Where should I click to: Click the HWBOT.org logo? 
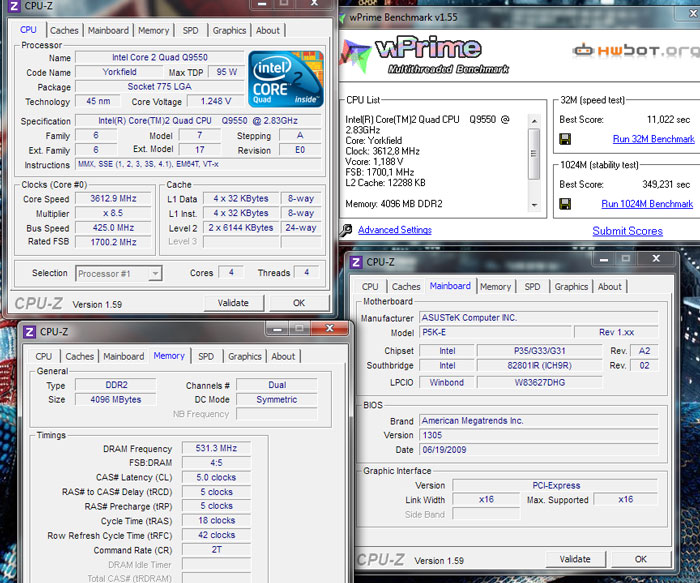pos(636,50)
